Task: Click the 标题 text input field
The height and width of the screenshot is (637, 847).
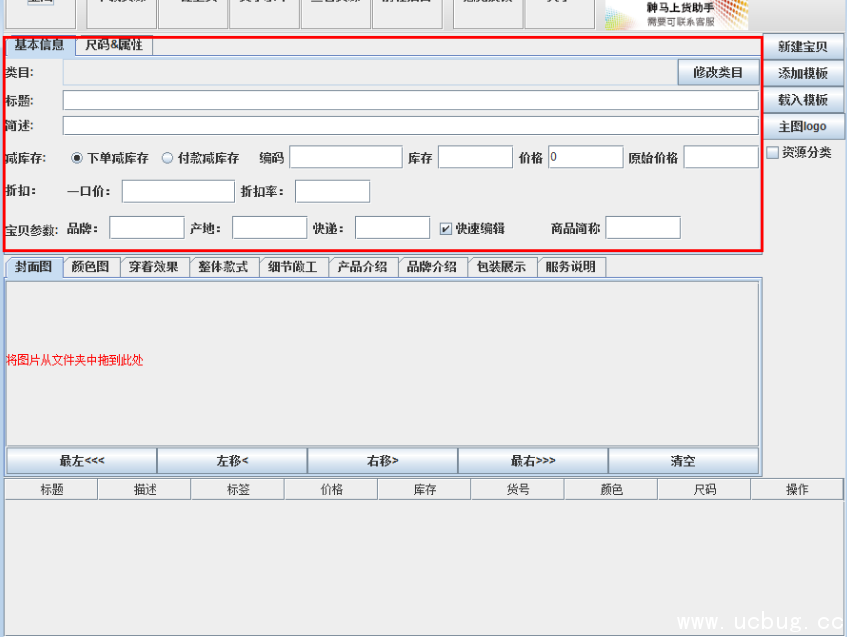Action: click(x=410, y=100)
